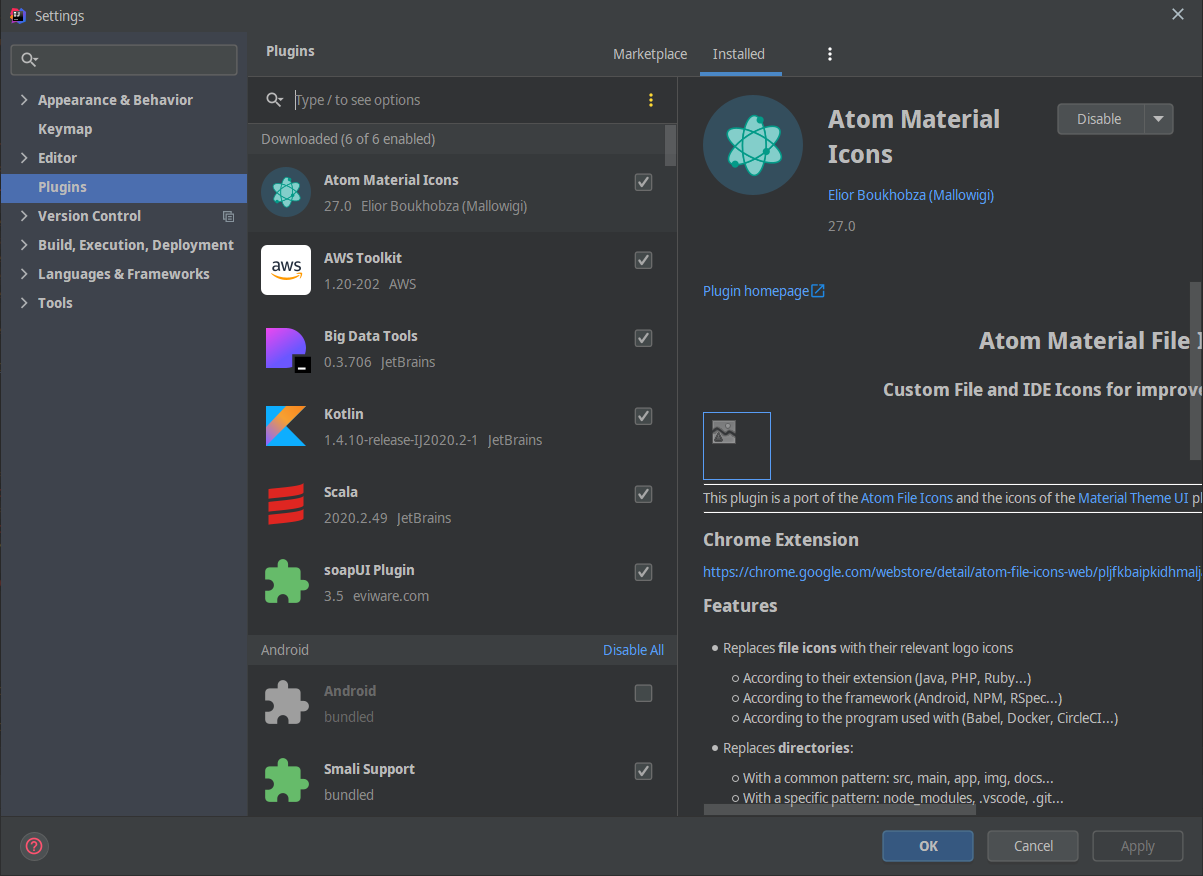Expand Appearance & Behavior settings

[24, 100]
